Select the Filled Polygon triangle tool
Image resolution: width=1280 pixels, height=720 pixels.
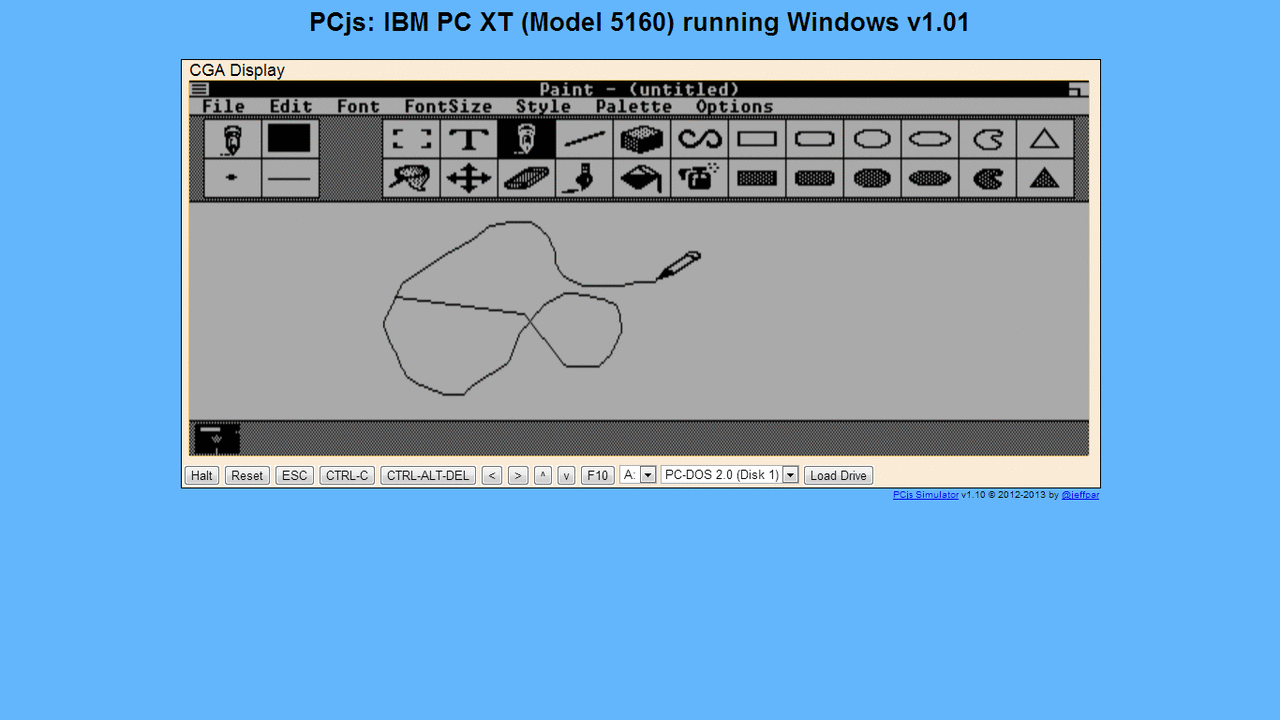[1045, 178]
